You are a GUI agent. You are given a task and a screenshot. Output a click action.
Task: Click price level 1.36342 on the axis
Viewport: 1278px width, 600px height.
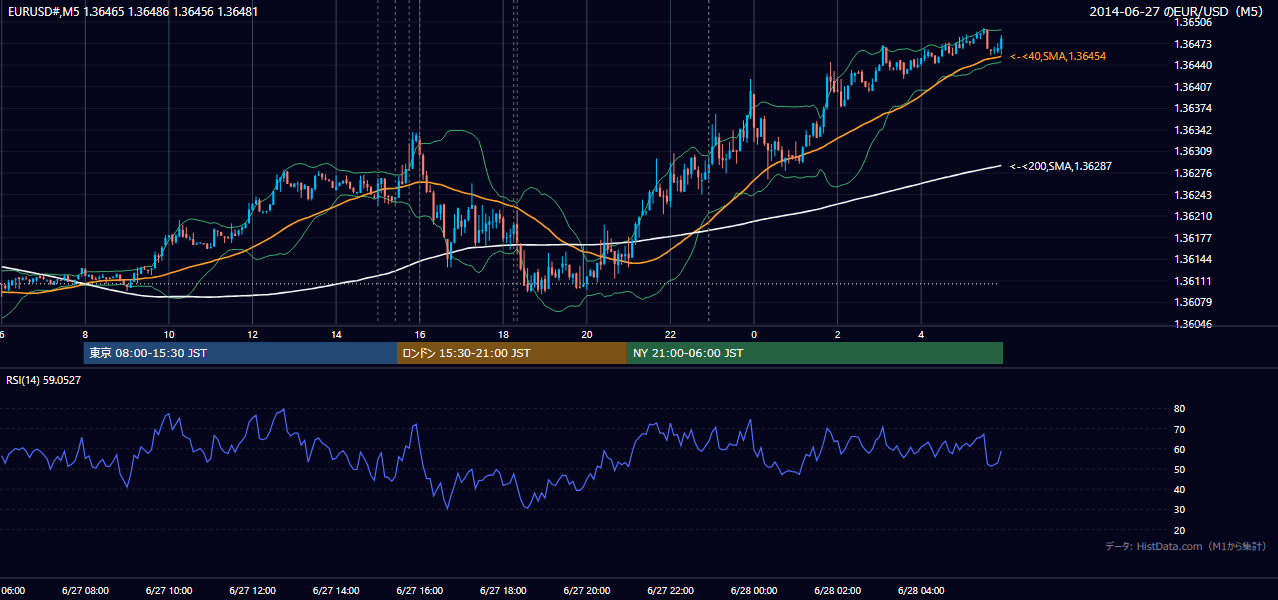pos(1193,130)
